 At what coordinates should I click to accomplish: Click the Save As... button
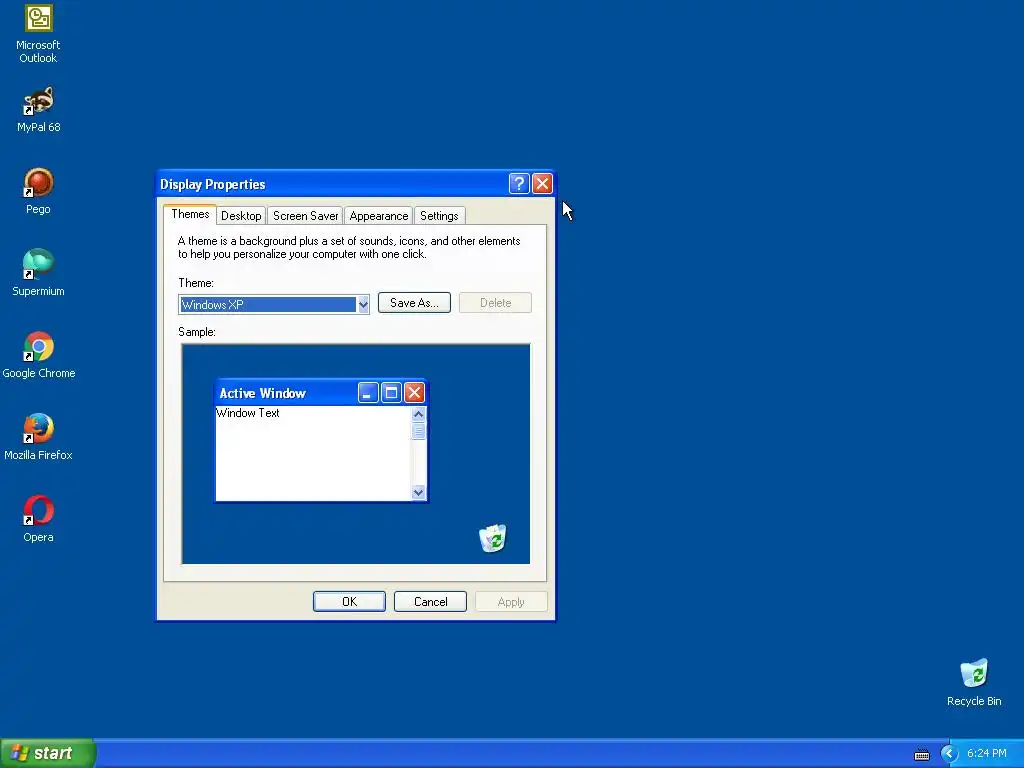point(414,303)
